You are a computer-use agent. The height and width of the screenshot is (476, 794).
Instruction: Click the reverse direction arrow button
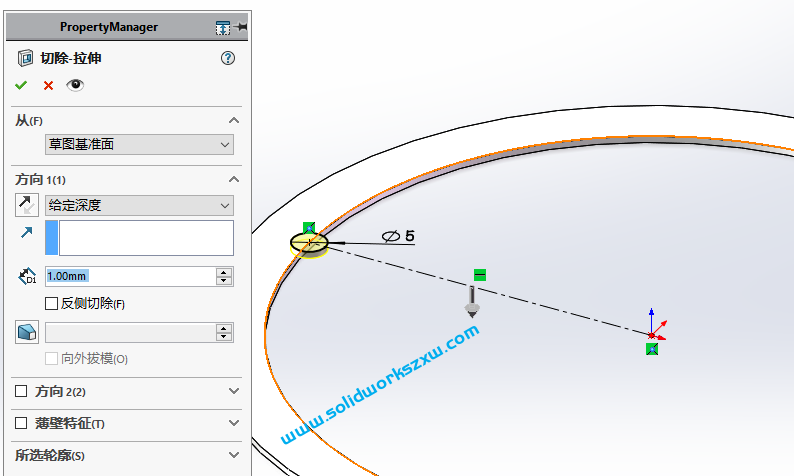(26, 206)
